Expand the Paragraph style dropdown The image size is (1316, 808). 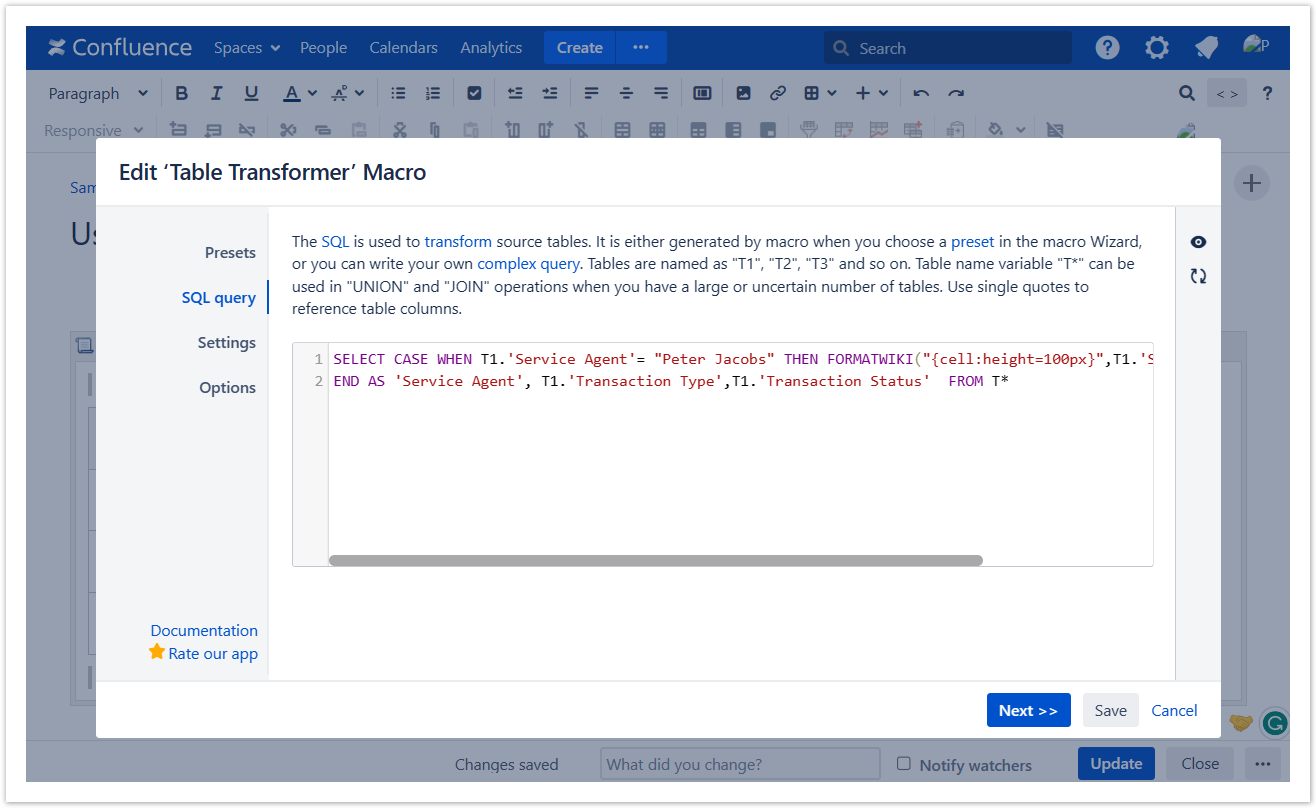click(x=98, y=93)
